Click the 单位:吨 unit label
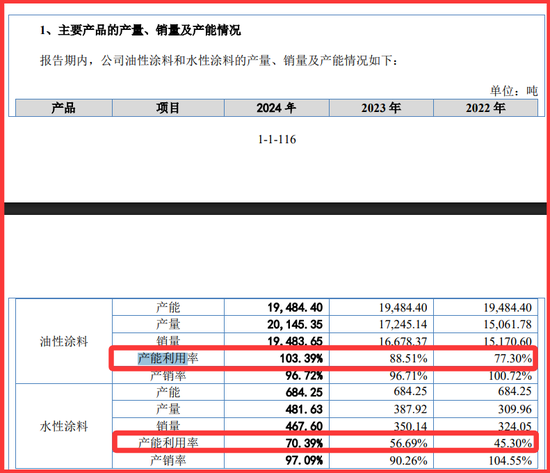550x473 pixels. 514,91
